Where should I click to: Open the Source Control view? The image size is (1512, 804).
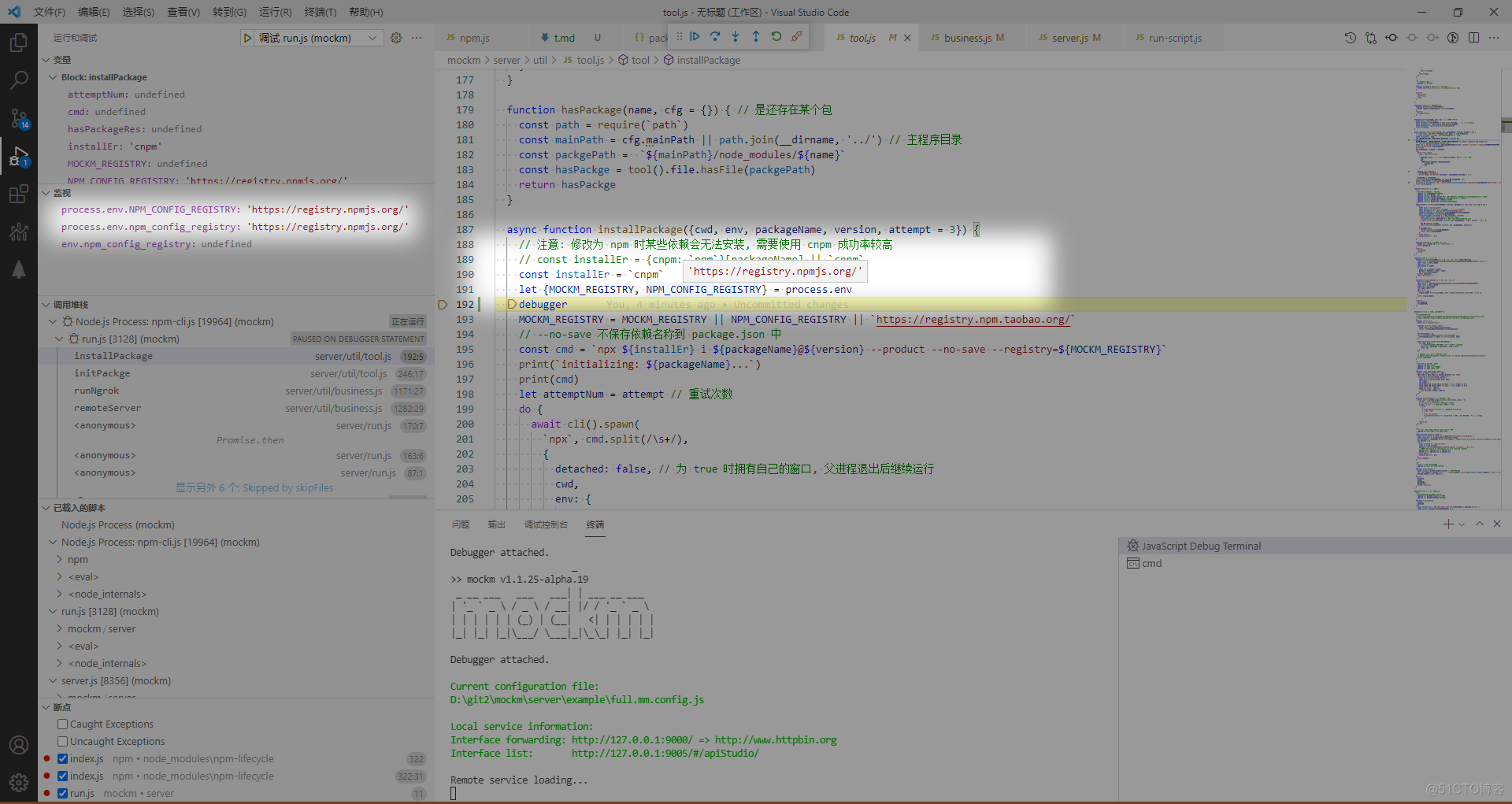[x=19, y=118]
